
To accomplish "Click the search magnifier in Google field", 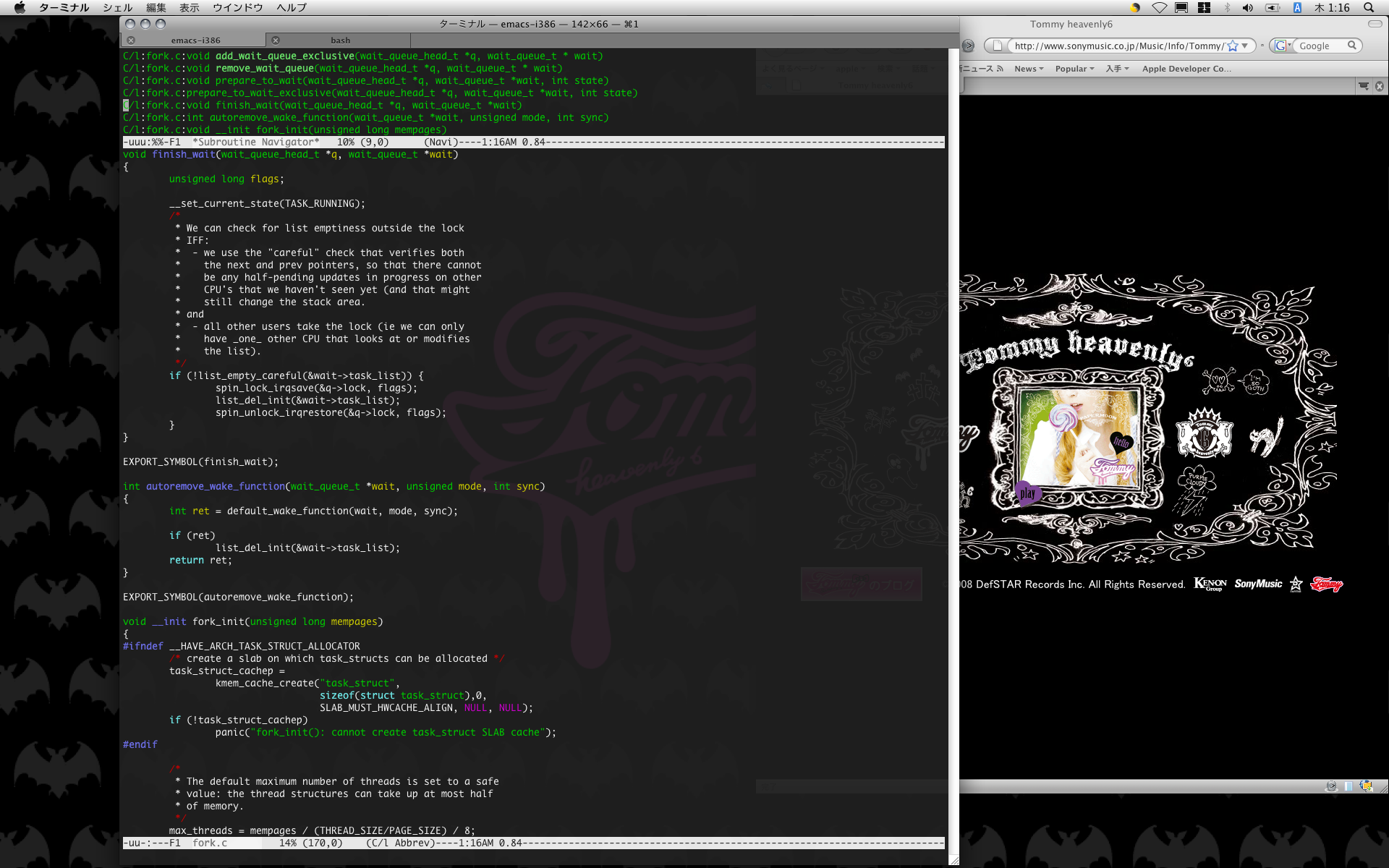I will tap(1351, 46).
